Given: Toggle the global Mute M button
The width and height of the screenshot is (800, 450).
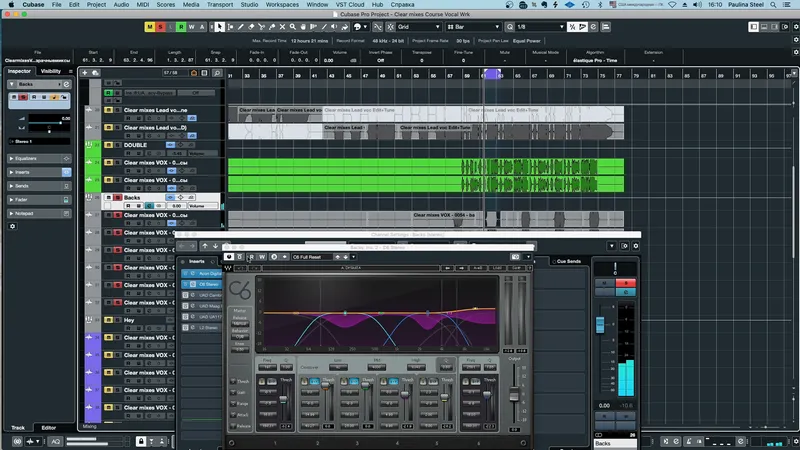Looking at the screenshot, I should (x=149, y=27).
